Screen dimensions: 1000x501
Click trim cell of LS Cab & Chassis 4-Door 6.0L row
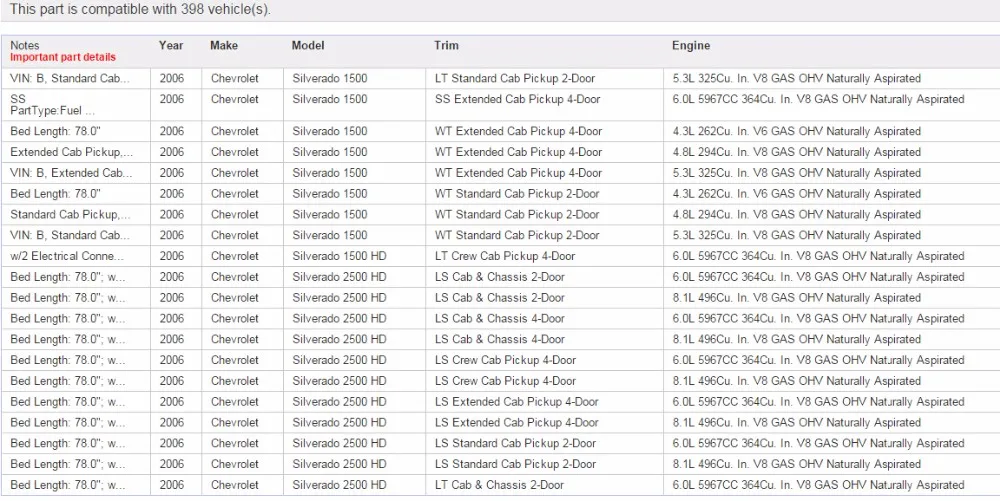tap(499, 319)
